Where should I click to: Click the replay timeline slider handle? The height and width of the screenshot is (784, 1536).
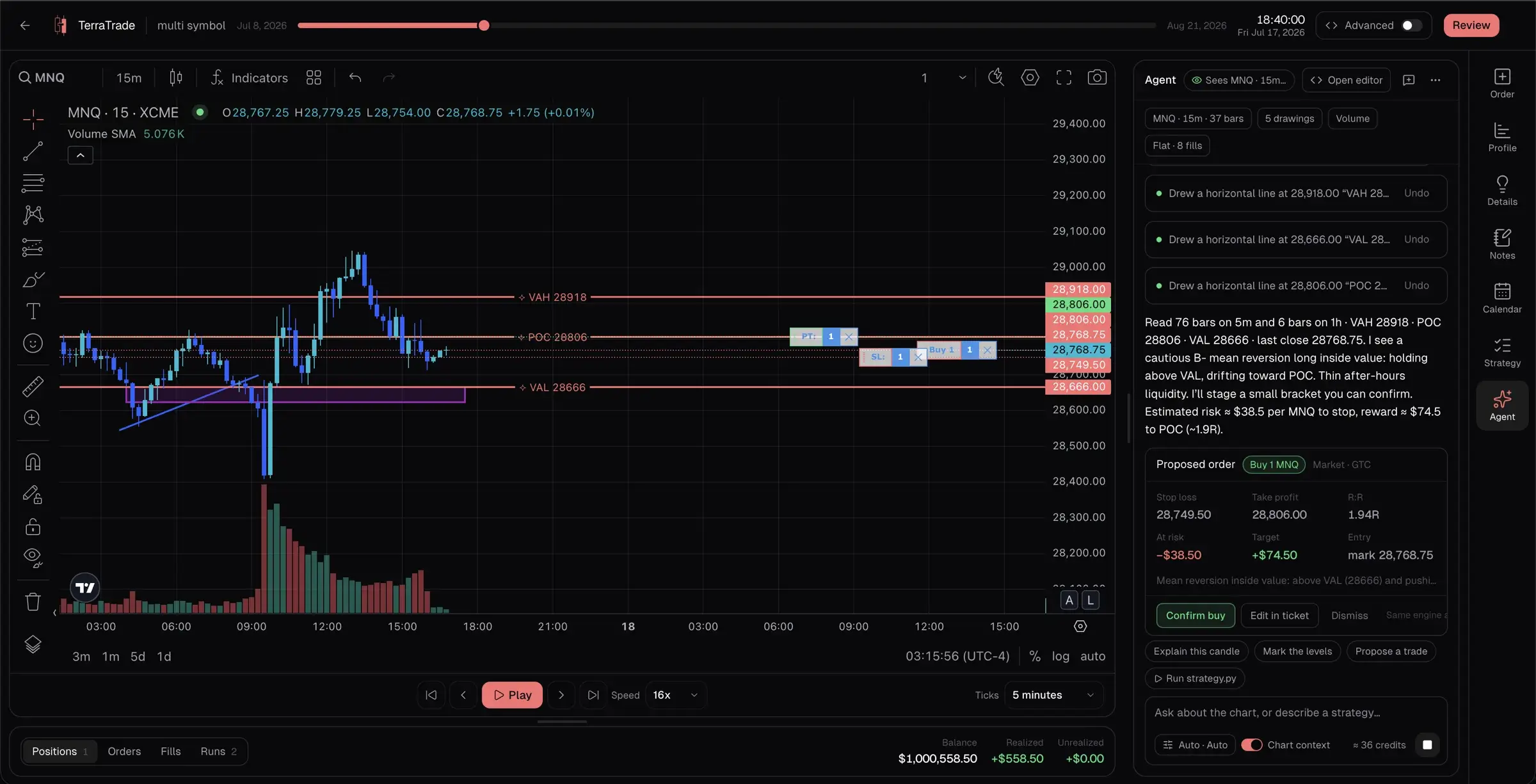[484, 26]
